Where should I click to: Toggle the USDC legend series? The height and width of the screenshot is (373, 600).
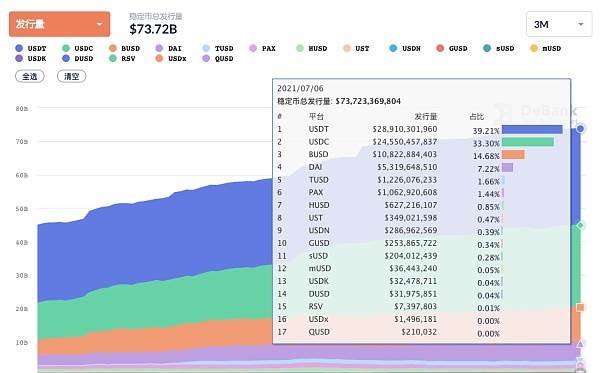pos(78,49)
